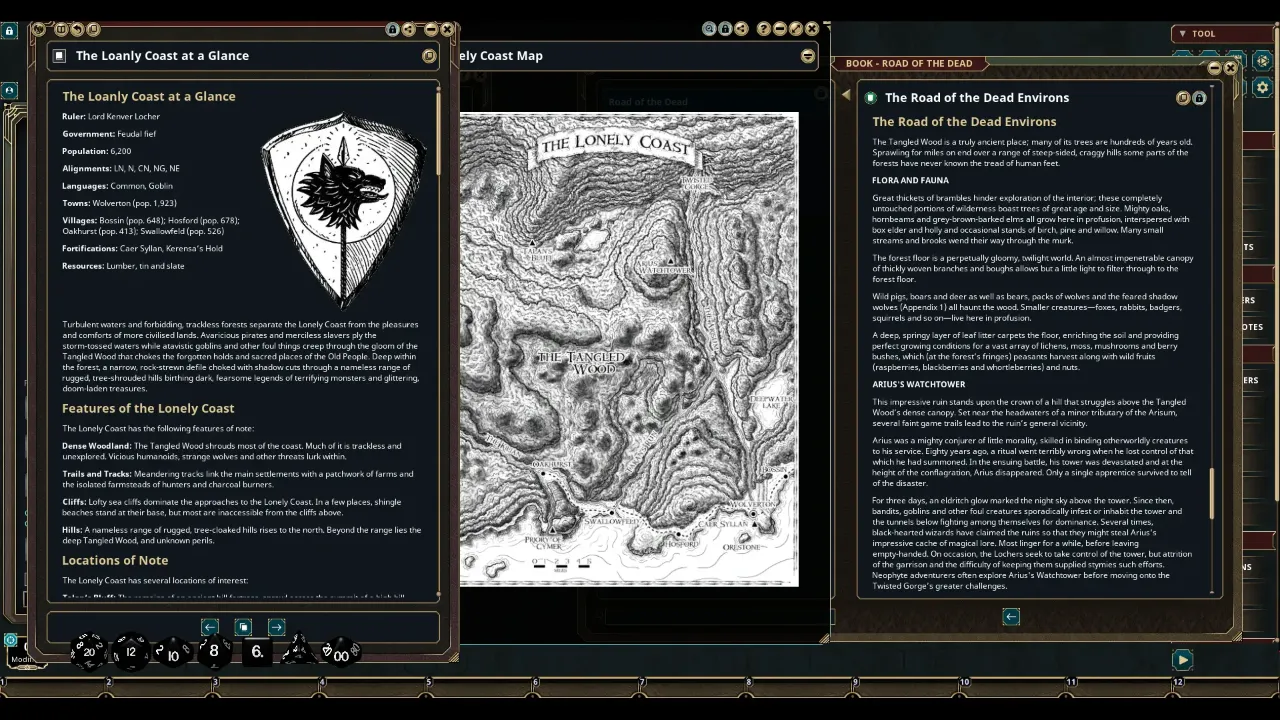This screenshot has width=1280, height=720.
Task: Click the portrait icon on far left edge
Action: pos(9,90)
